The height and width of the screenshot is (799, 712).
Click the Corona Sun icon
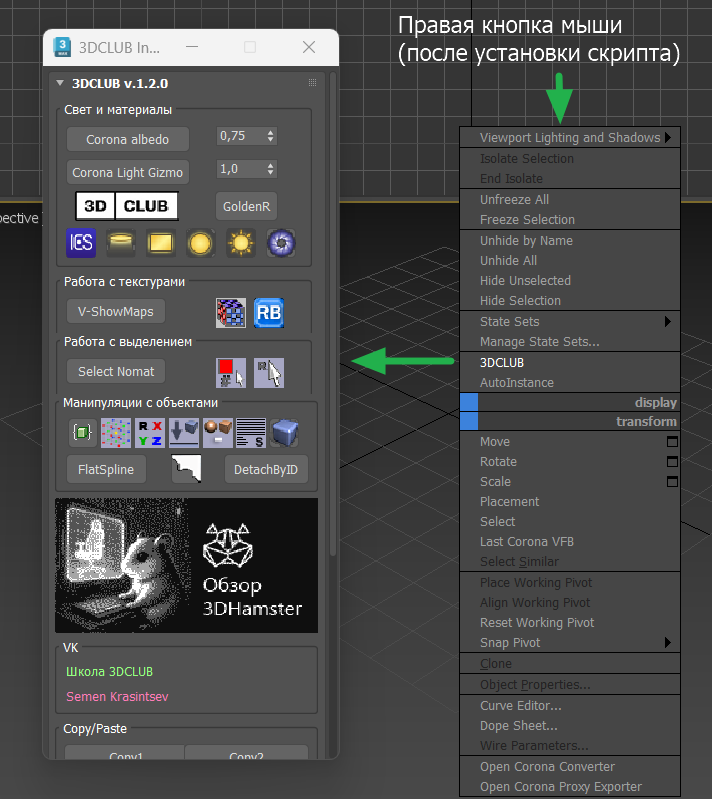pyautogui.click(x=241, y=243)
